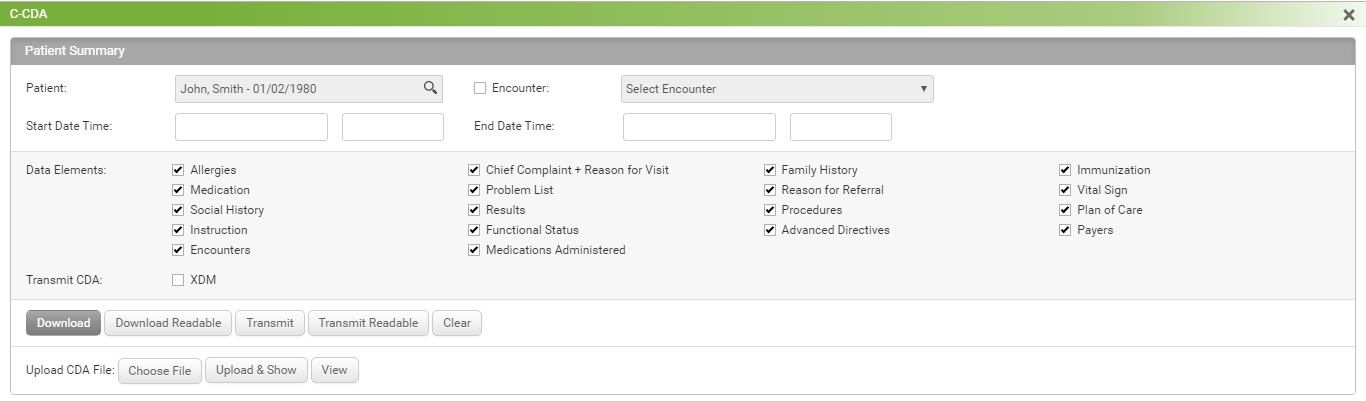1366x401 pixels.
Task: Close the C-CDA dialog
Action: pyautogui.click(x=1349, y=15)
